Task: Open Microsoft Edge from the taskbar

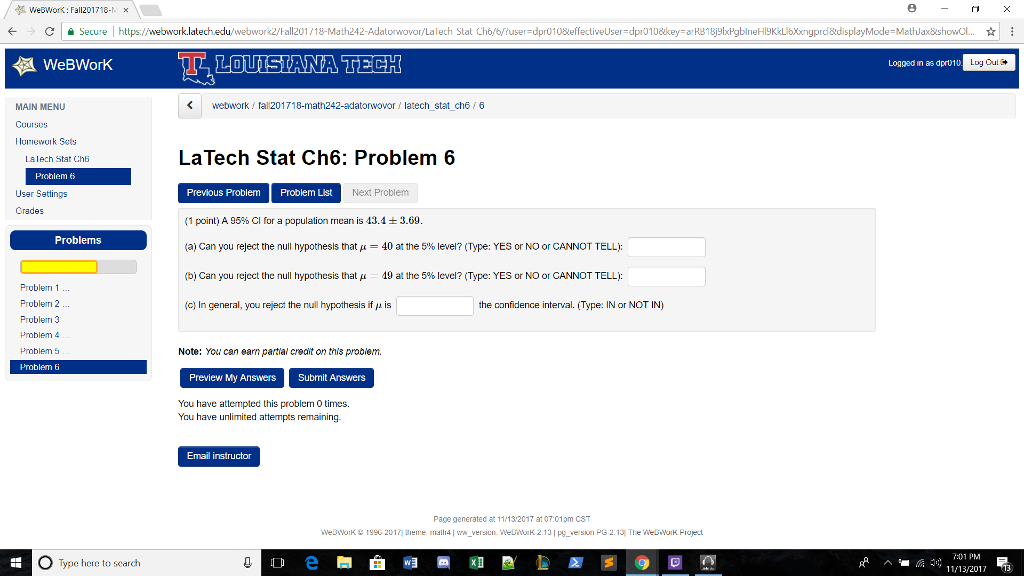Action: point(311,561)
